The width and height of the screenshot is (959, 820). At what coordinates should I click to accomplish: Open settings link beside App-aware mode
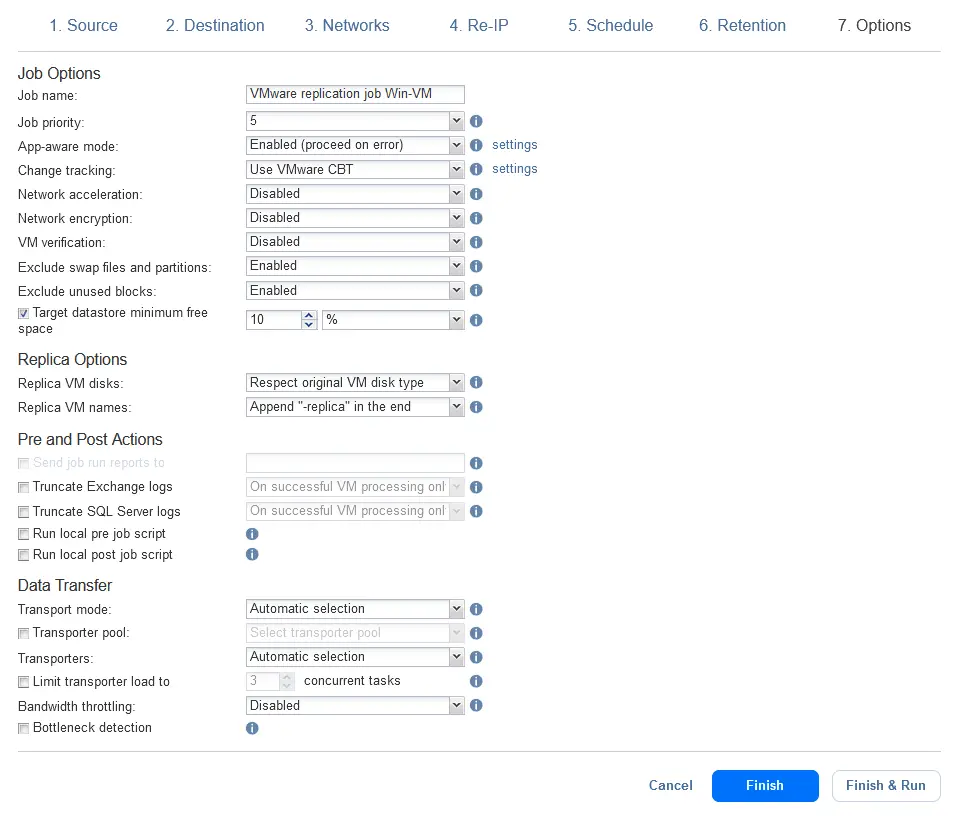tap(514, 145)
